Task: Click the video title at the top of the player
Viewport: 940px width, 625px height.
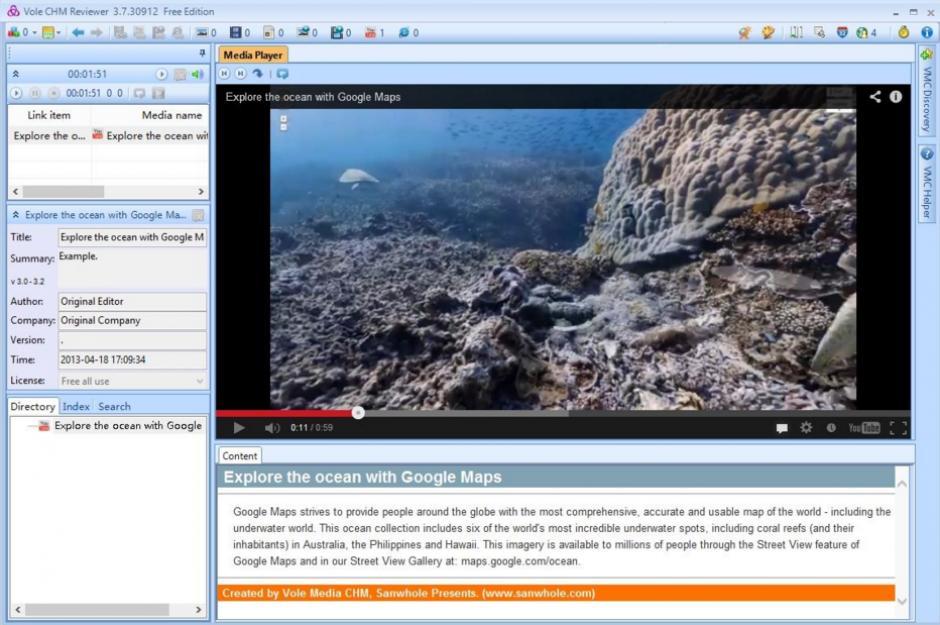Action: click(x=313, y=96)
